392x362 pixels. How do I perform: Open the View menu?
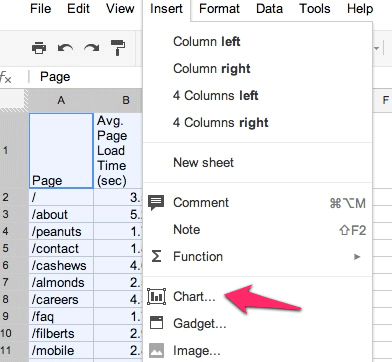[x=120, y=8]
